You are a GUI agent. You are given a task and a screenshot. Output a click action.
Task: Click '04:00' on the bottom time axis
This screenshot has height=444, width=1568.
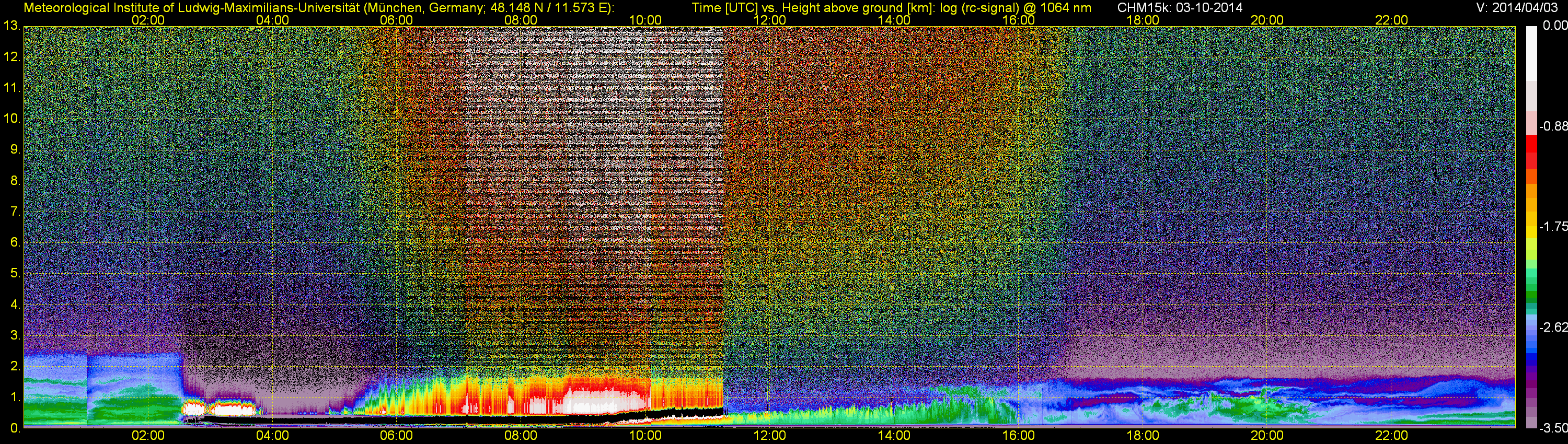click(272, 436)
